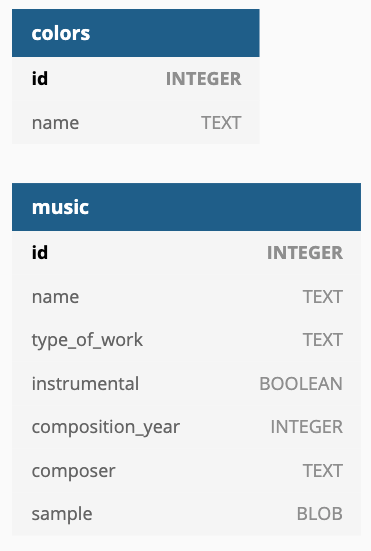Select the colors table header

[x=136, y=33]
